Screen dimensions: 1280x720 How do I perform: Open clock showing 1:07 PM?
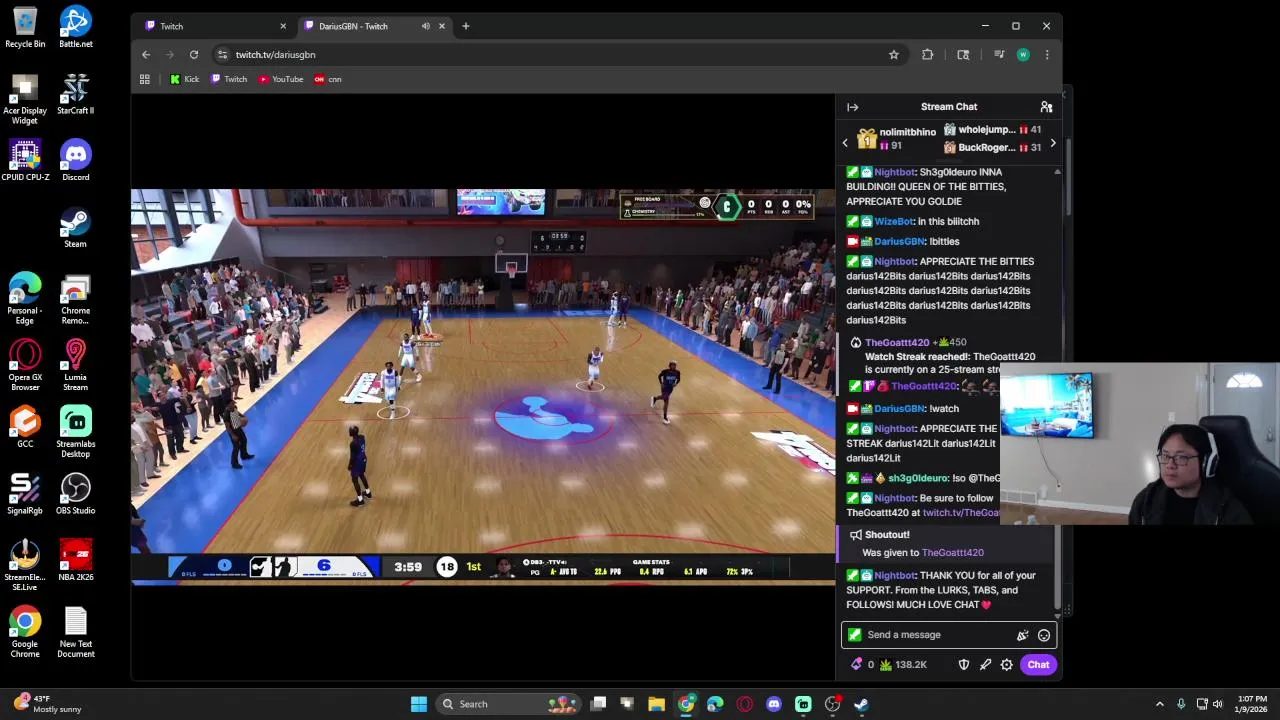tap(1252, 704)
